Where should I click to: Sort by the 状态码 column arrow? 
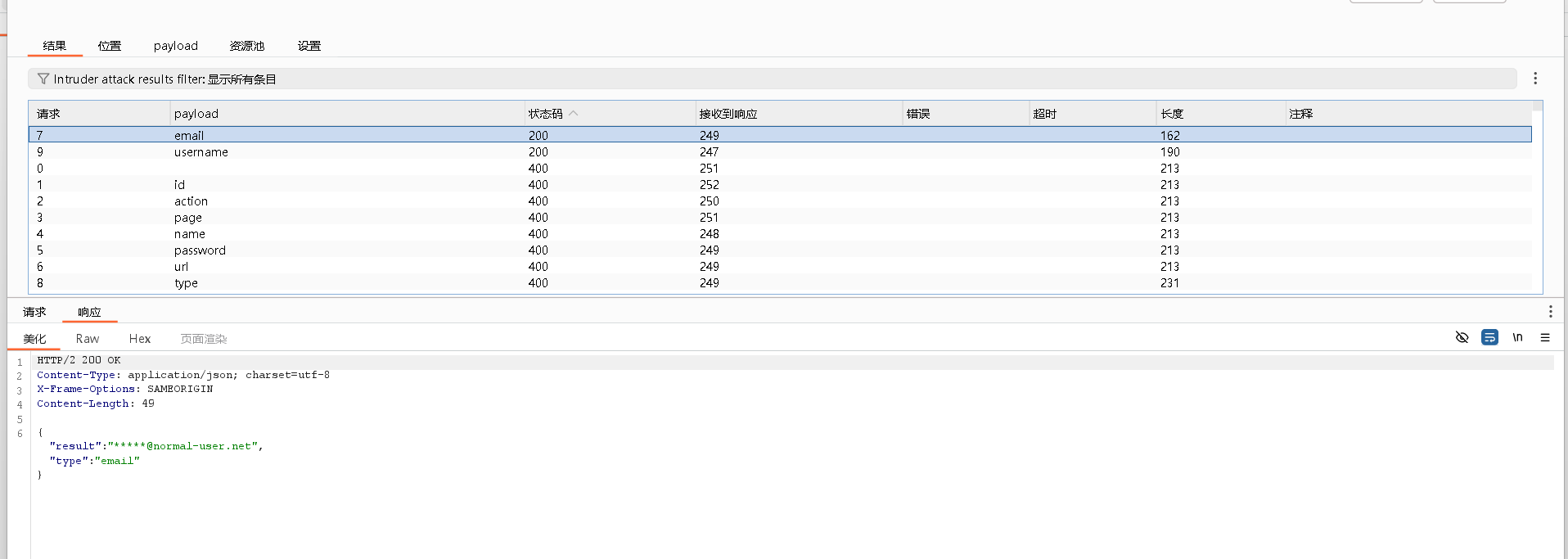(574, 113)
